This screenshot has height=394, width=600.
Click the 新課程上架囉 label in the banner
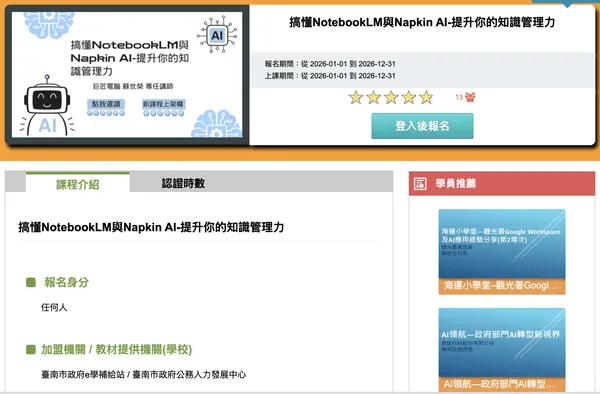(x=163, y=104)
